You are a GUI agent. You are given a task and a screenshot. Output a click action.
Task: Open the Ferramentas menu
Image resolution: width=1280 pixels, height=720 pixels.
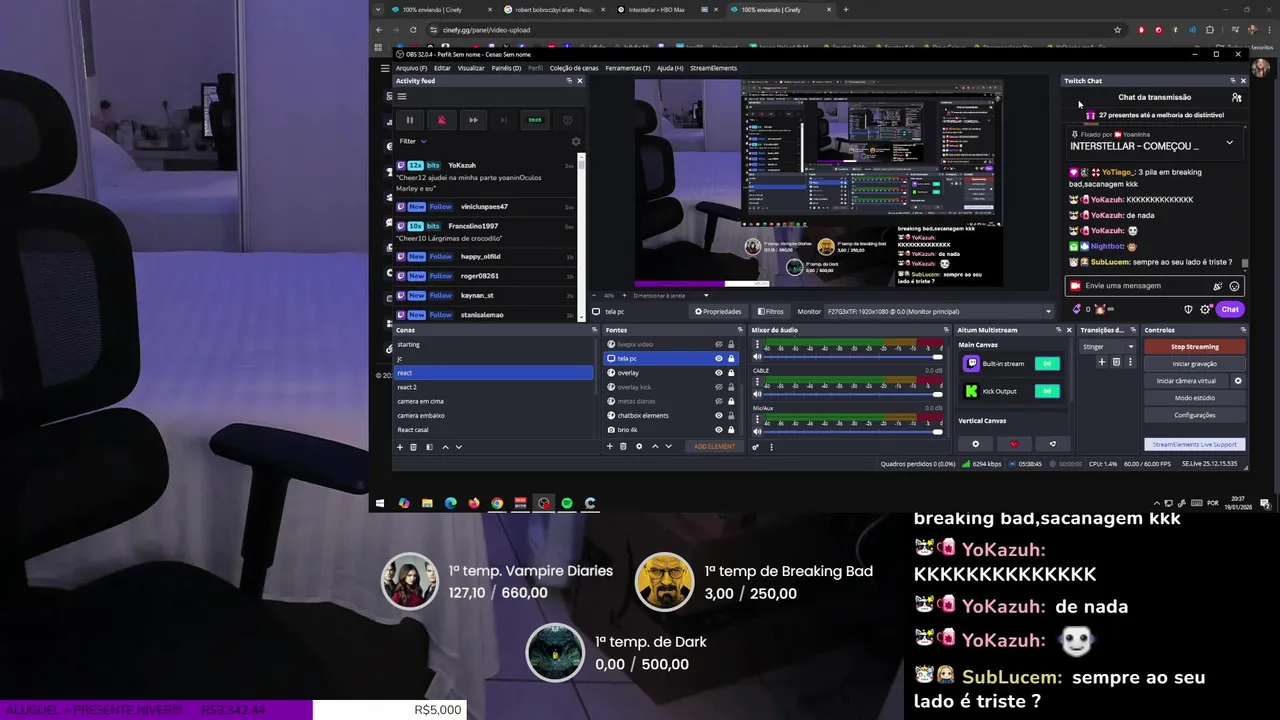tap(628, 68)
